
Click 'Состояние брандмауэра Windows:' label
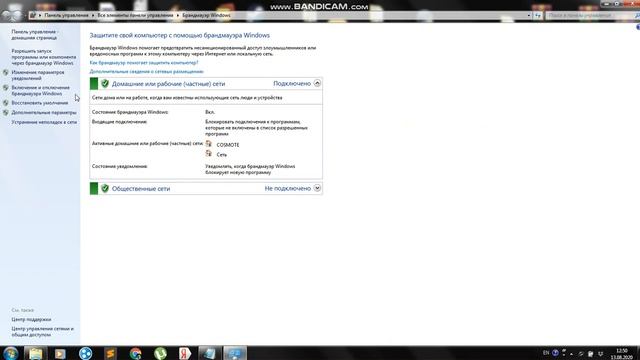point(130,112)
